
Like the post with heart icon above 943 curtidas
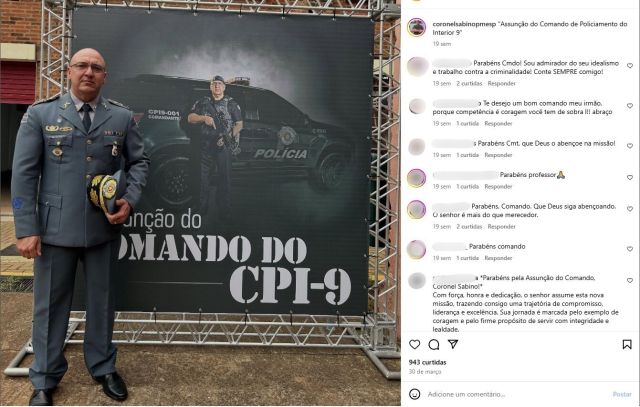click(415, 345)
